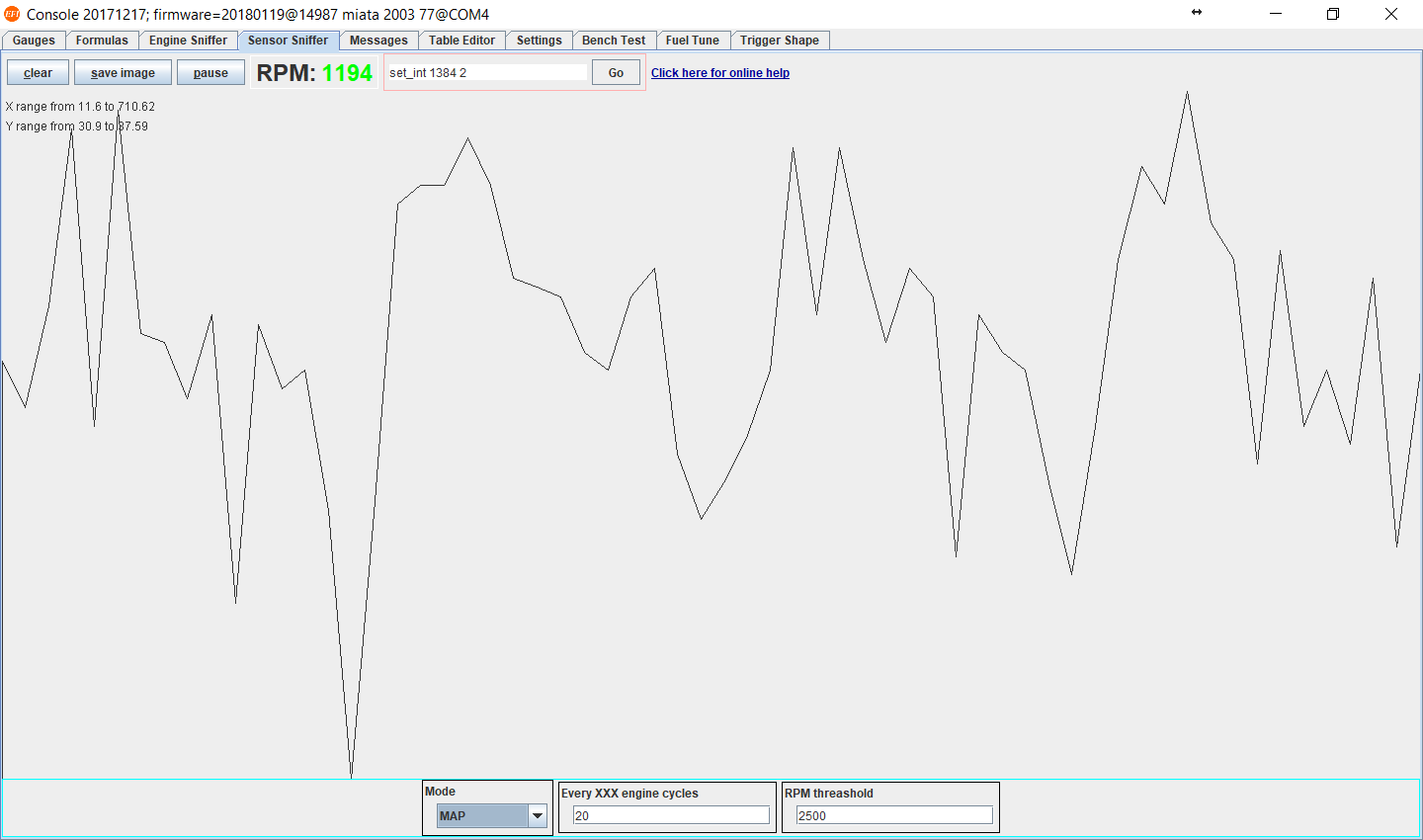The image size is (1423, 840).
Task: Click the Every XXX engine cycles field
Action: pos(670,816)
